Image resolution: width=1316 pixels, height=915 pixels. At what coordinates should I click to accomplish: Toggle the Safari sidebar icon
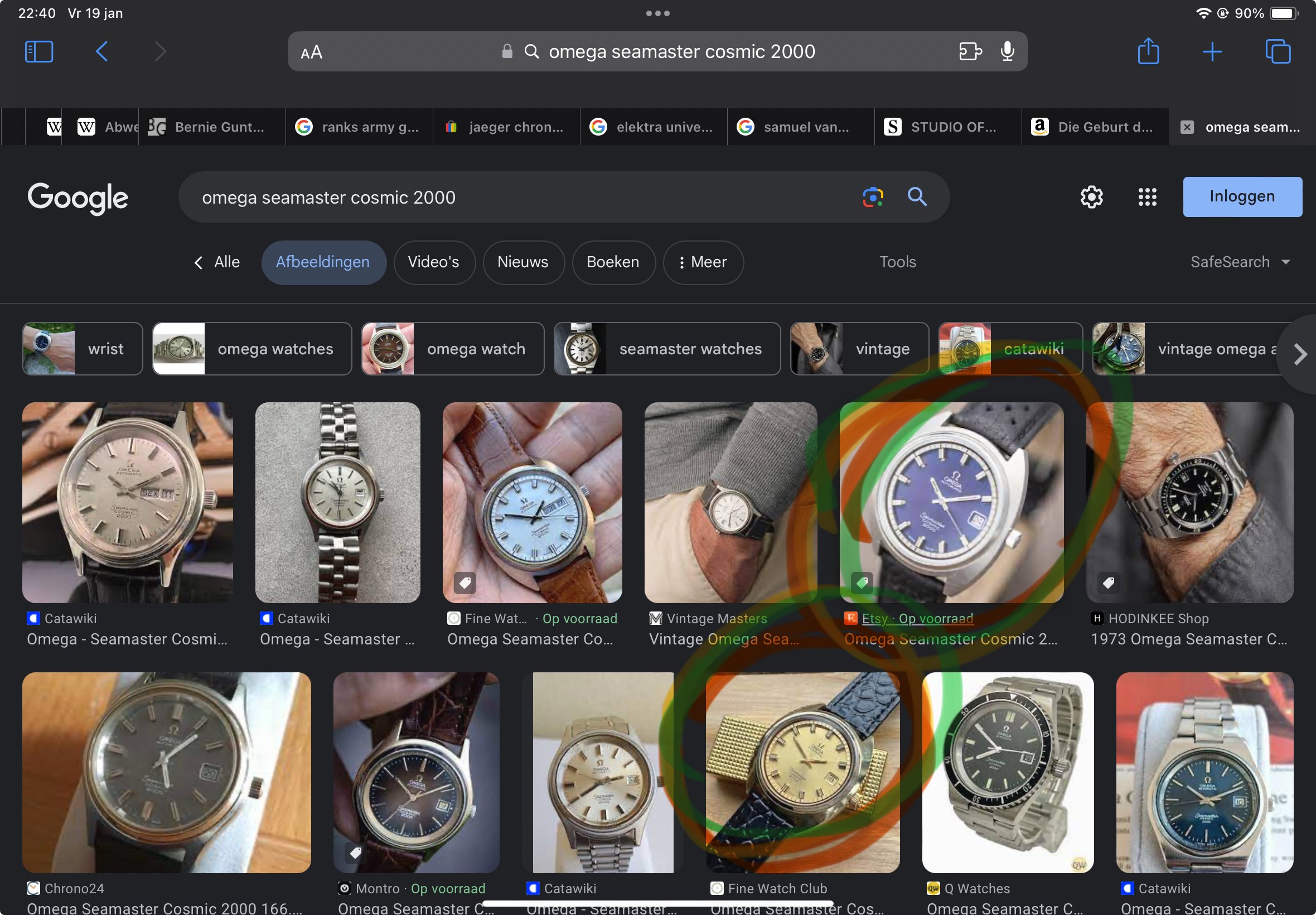(x=39, y=51)
